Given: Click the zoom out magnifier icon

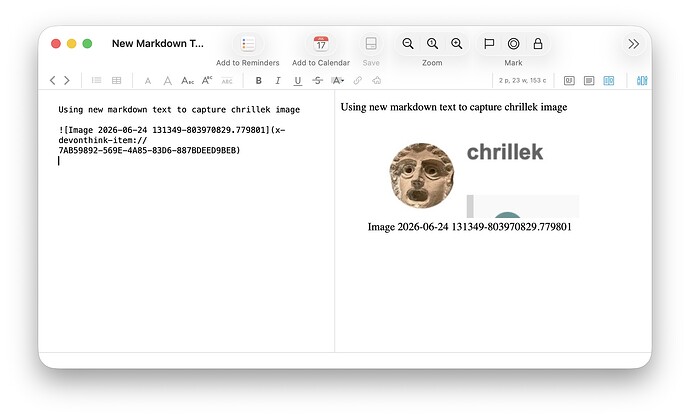Looking at the screenshot, I should (408, 44).
